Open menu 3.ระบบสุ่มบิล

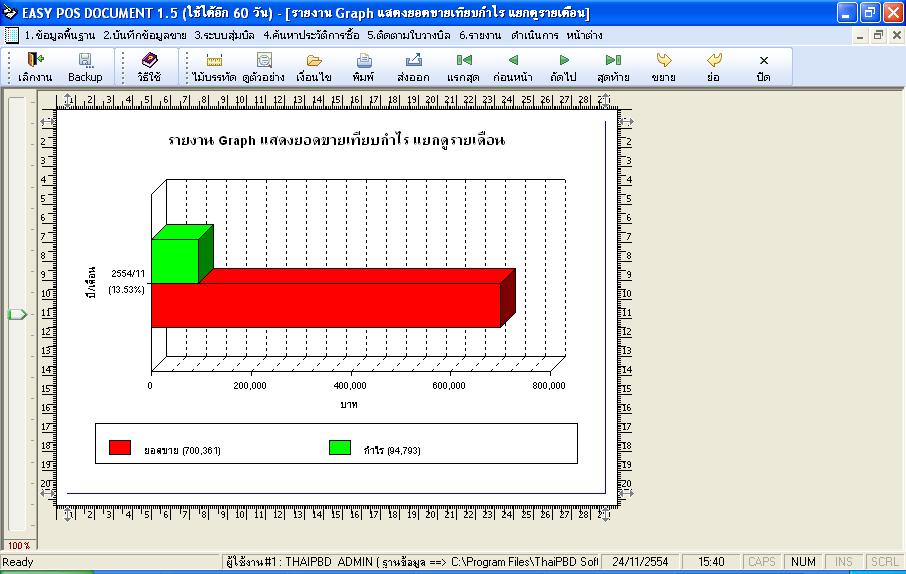click(x=224, y=35)
